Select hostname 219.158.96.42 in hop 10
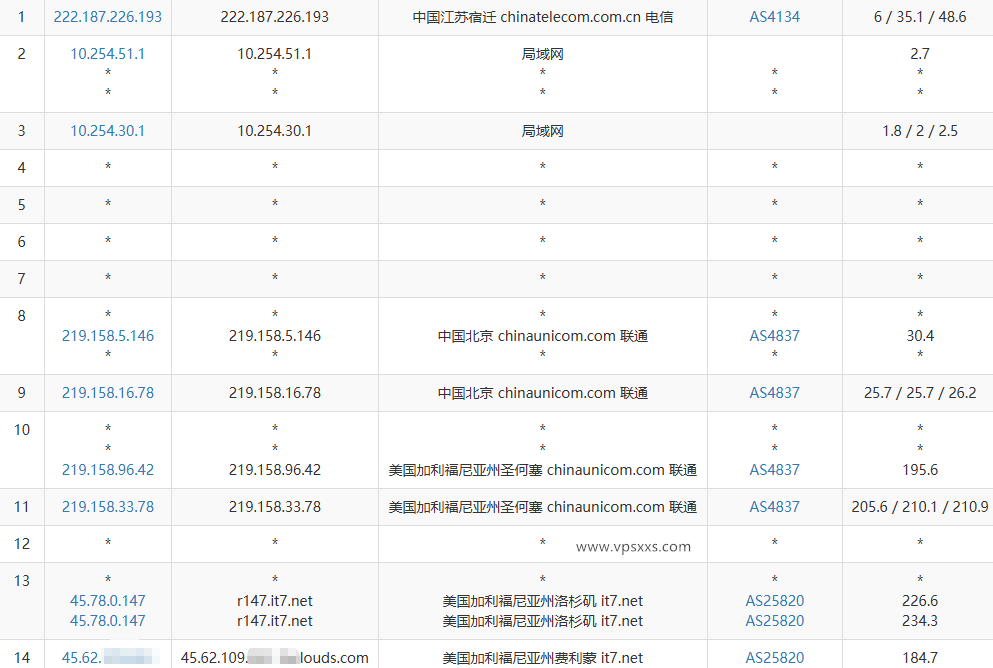 275,470
